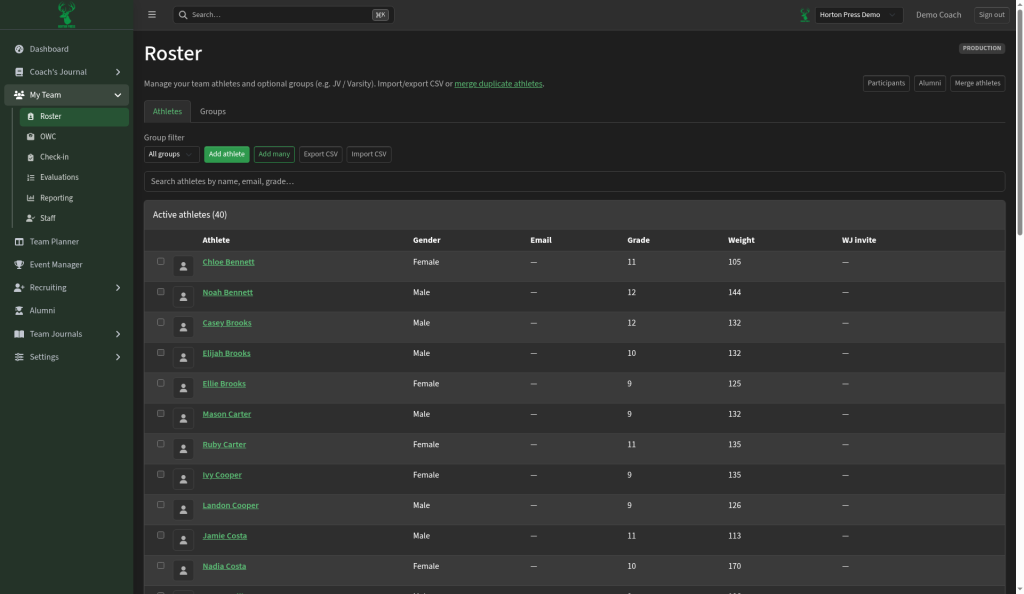Expand the Coach's Journal chevron
This screenshot has height=594, width=1024.
pos(118,72)
